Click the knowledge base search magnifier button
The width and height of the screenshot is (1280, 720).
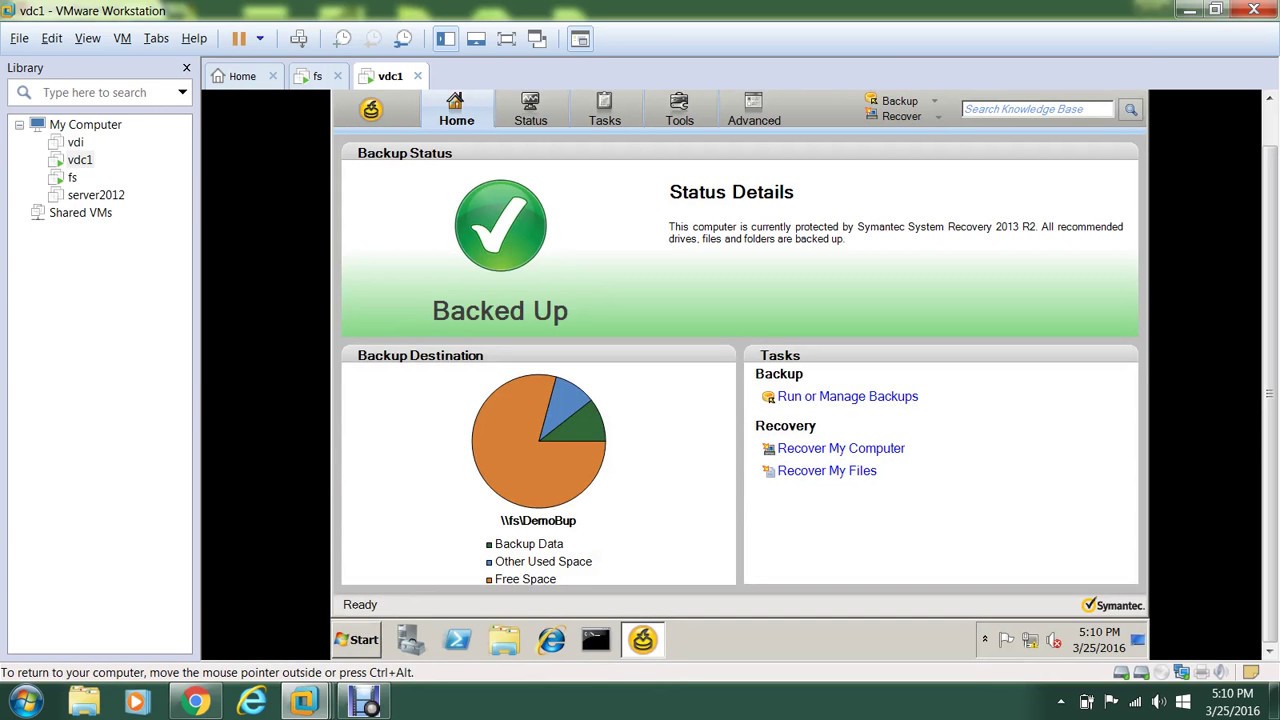[x=1130, y=109]
